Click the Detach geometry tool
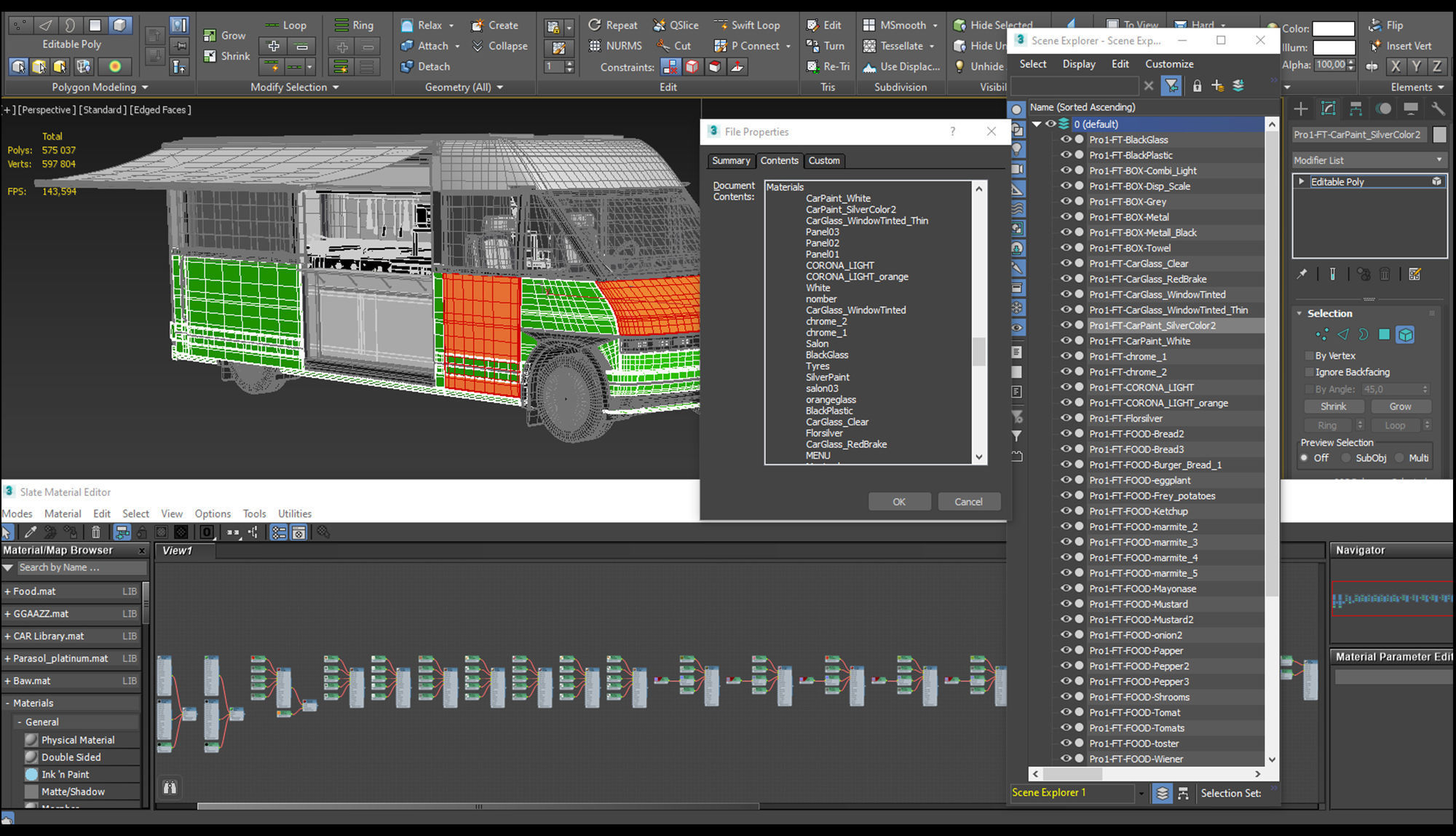 (425, 66)
